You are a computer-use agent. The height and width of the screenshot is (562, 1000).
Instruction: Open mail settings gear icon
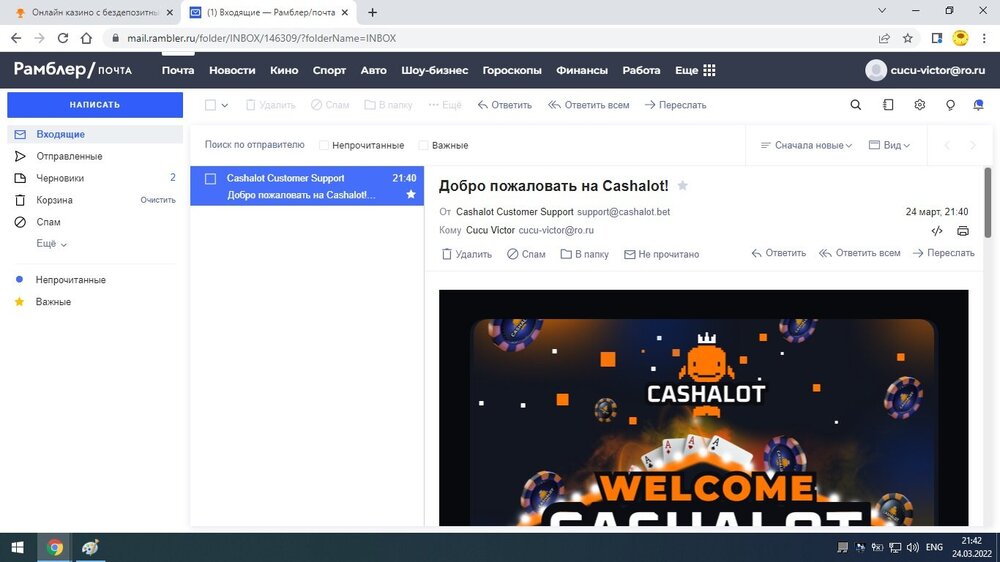click(x=919, y=105)
